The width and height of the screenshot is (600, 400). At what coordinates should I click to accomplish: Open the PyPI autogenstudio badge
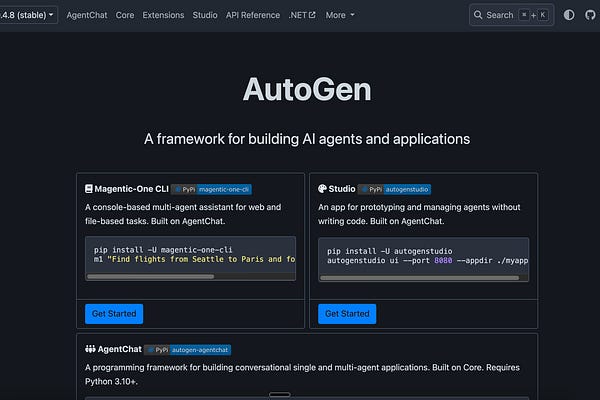[x=394, y=189]
